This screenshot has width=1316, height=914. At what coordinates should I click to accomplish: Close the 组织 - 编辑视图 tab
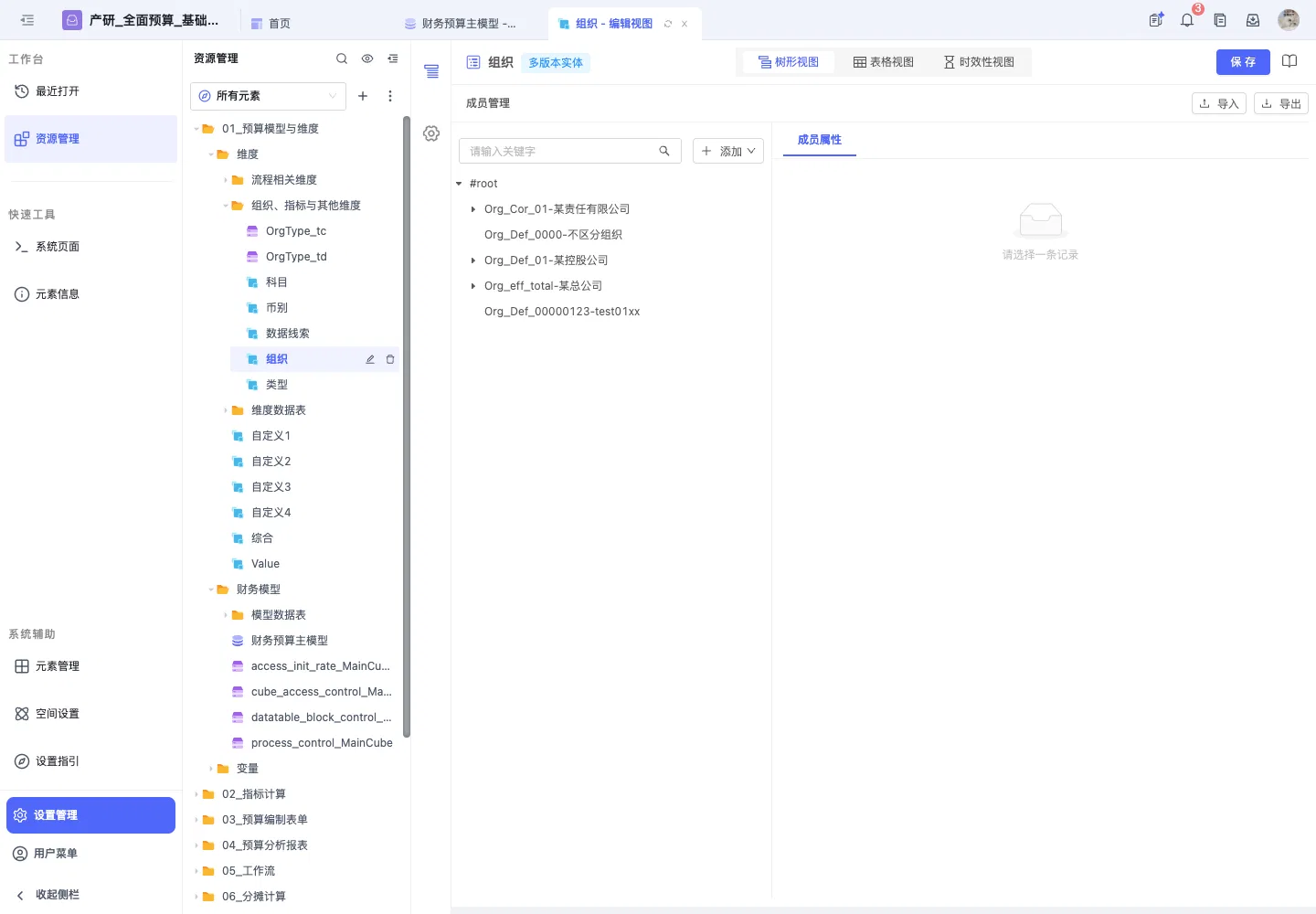685,24
